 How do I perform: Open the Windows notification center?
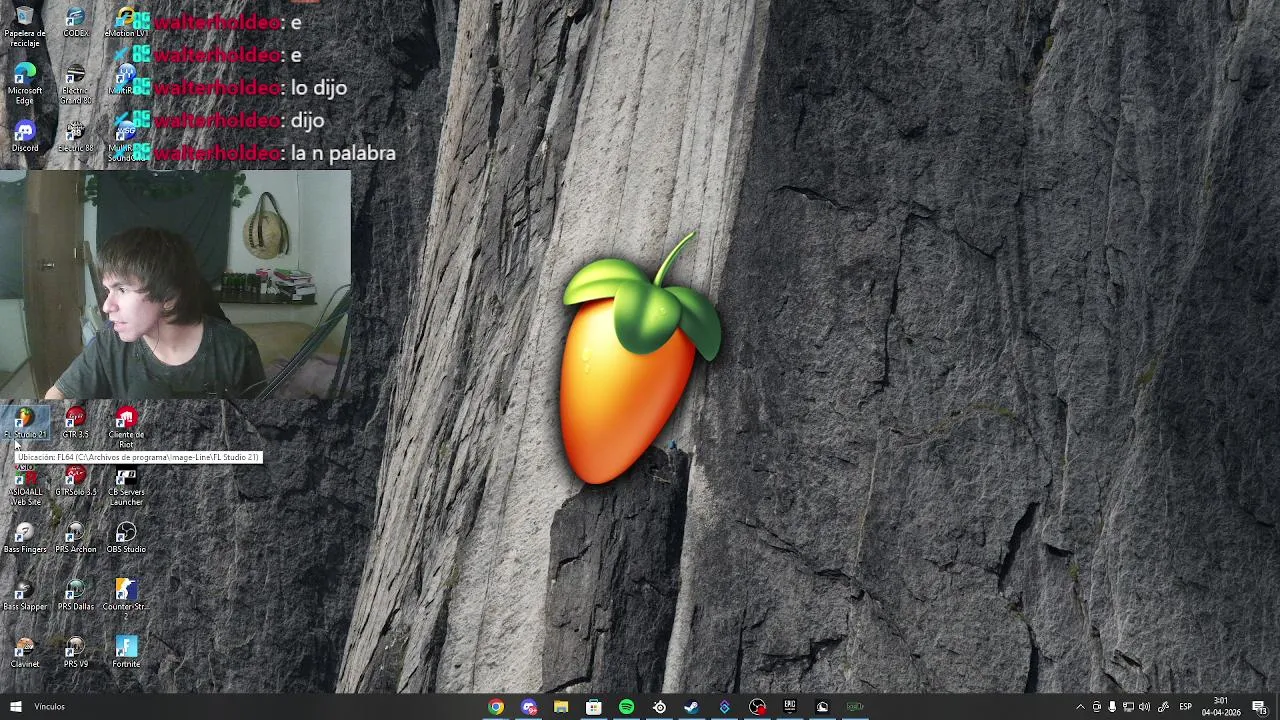(x=1259, y=707)
